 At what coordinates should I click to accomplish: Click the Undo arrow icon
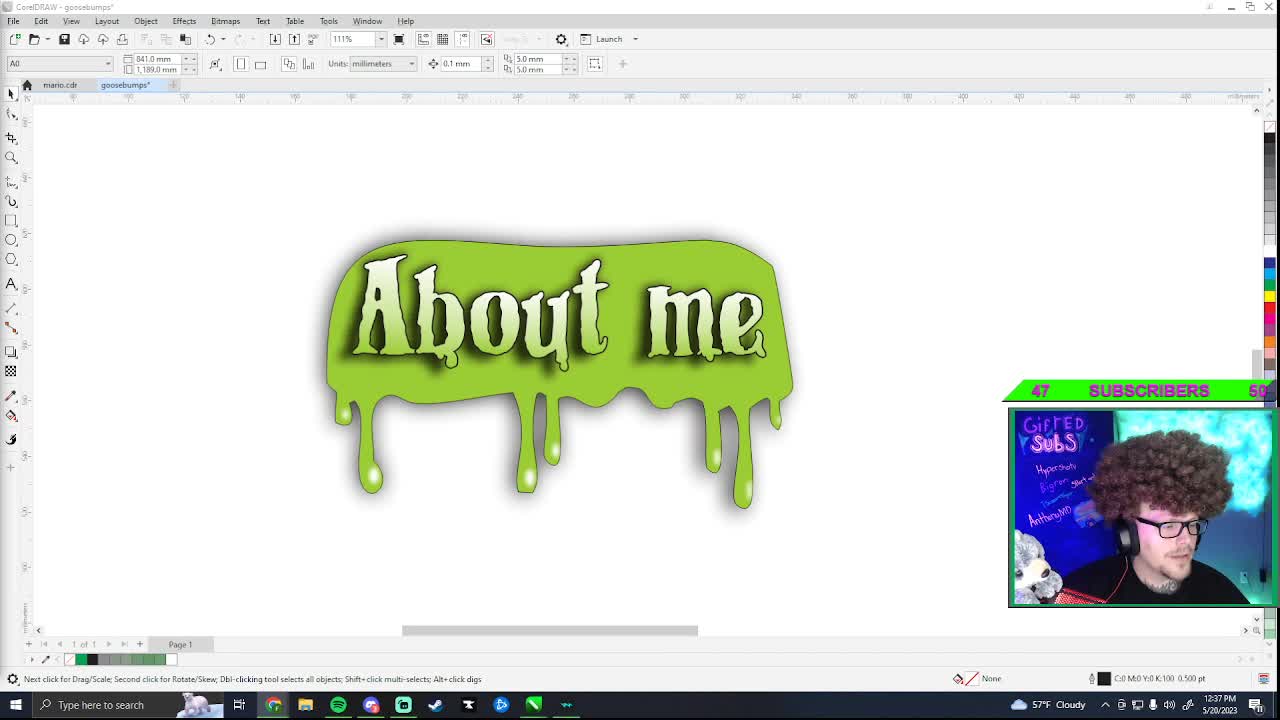(x=210, y=39)
